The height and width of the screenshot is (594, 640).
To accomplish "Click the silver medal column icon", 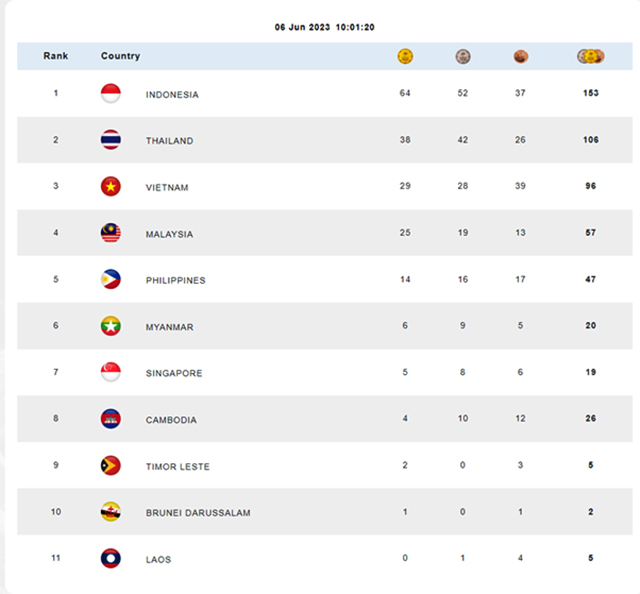I will tap(463, 56).
